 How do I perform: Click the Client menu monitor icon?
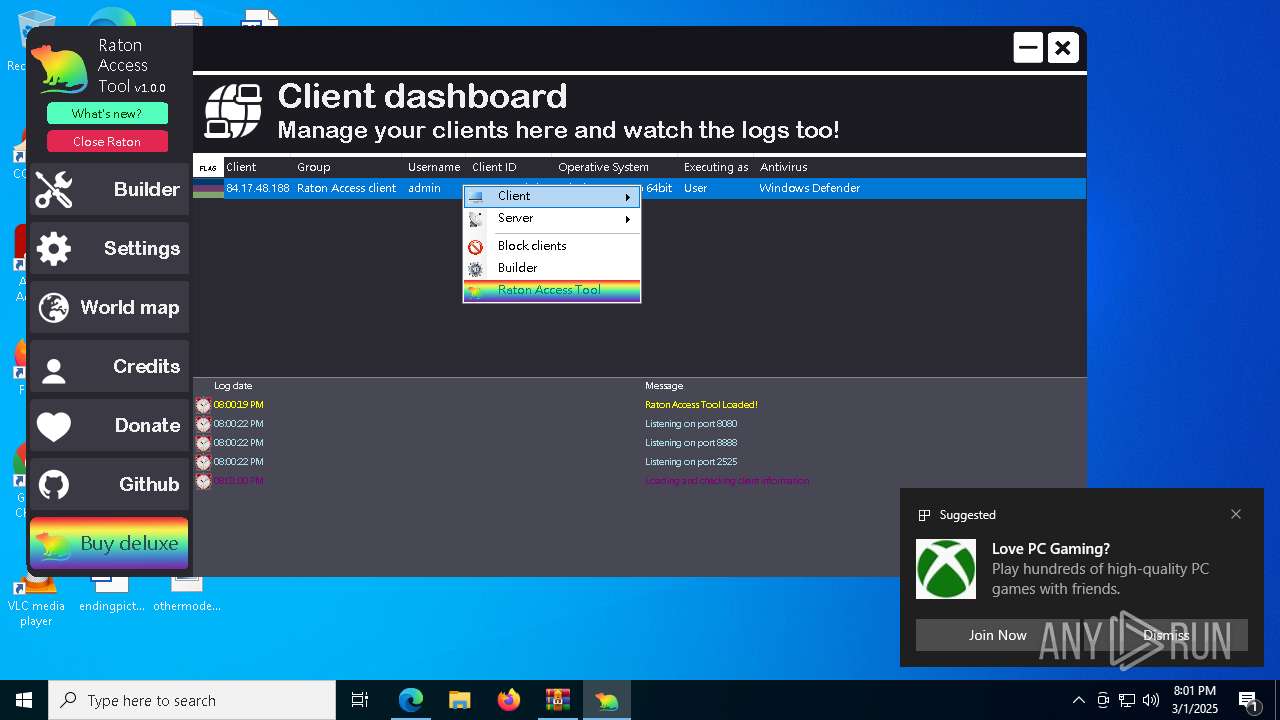[476, 197]
